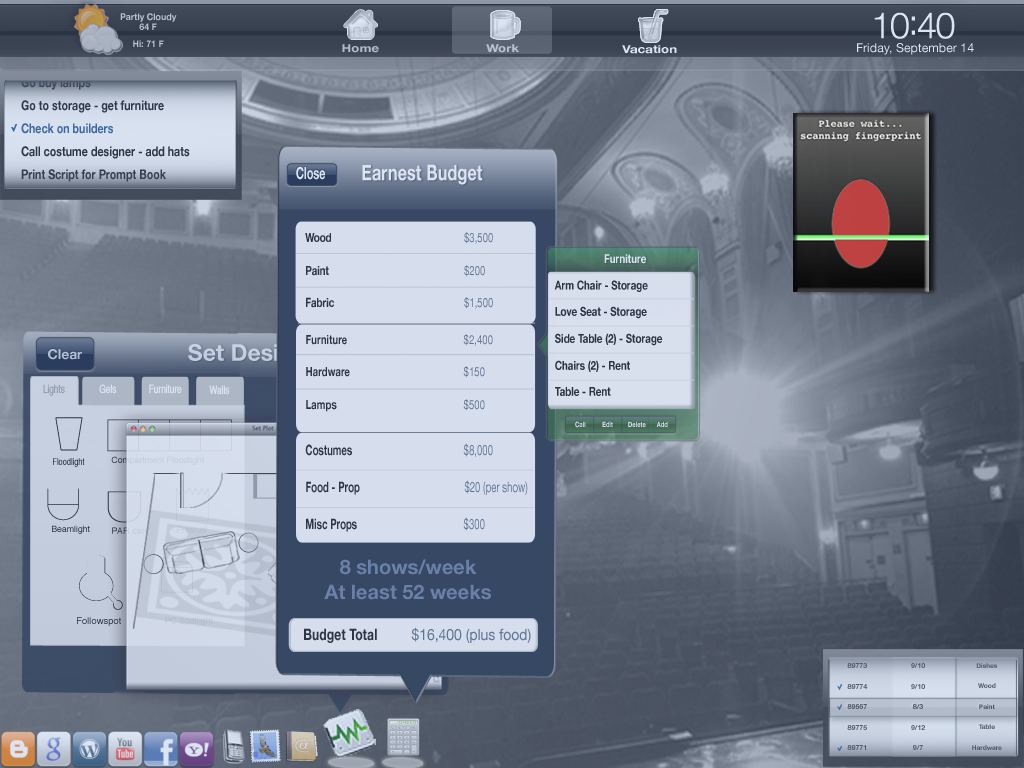Close the Earnest Budget popup
The width and height of the screenshot is (1024, 768).
tap(311, 174)
